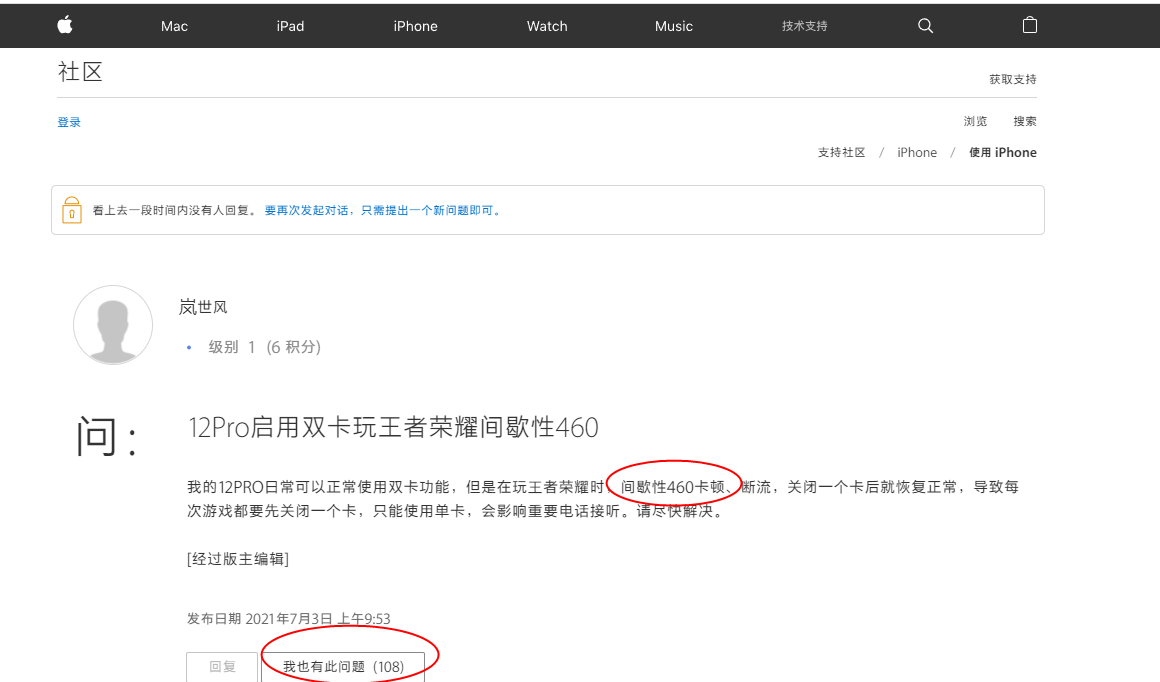
Task: Select iPhone in top navigation bar
Action: point(415,26)
